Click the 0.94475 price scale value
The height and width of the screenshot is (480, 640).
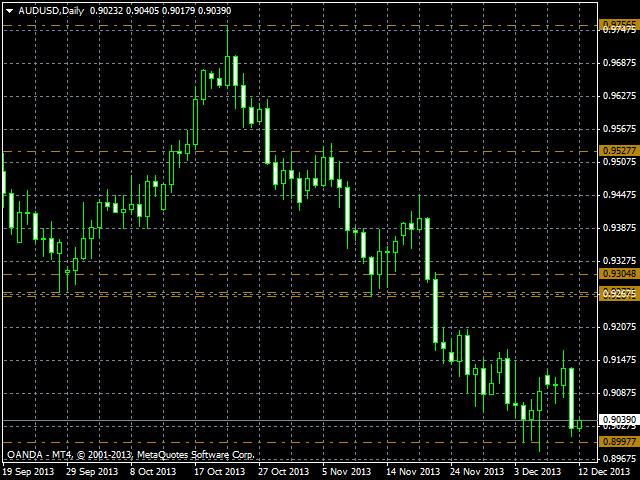click(618, 195)
